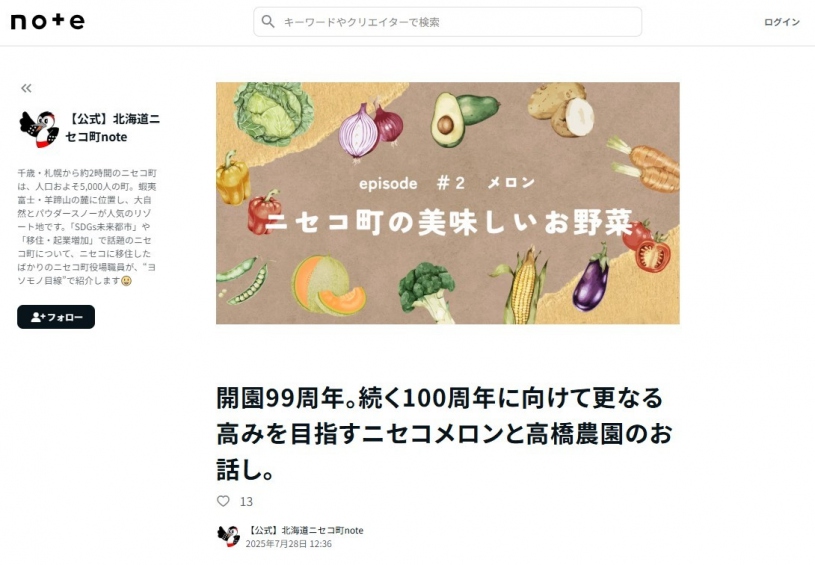Screen dimensions: 815x565
Task: Click author name link below article title
Action: coord(305,530)
